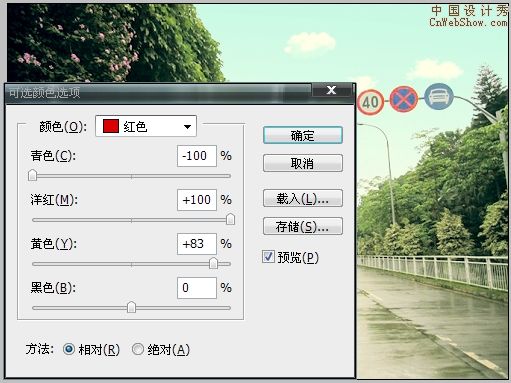Click the 40 speed limit sign in photo
Screen dimensions: 511x383
pyautogui.click(x=371, y=102)
